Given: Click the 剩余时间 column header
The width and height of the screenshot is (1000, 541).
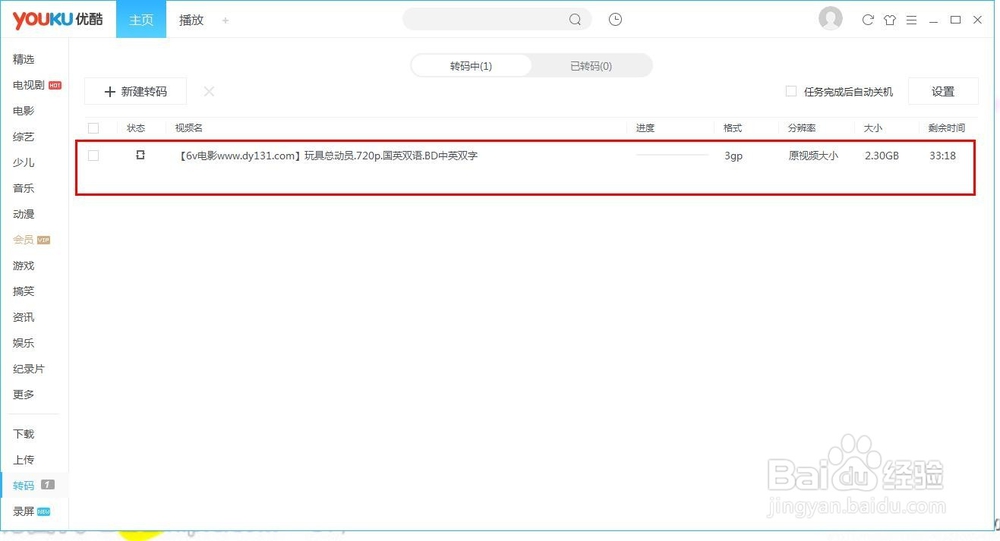Looking at the screenshot, I should pos(946,128).
